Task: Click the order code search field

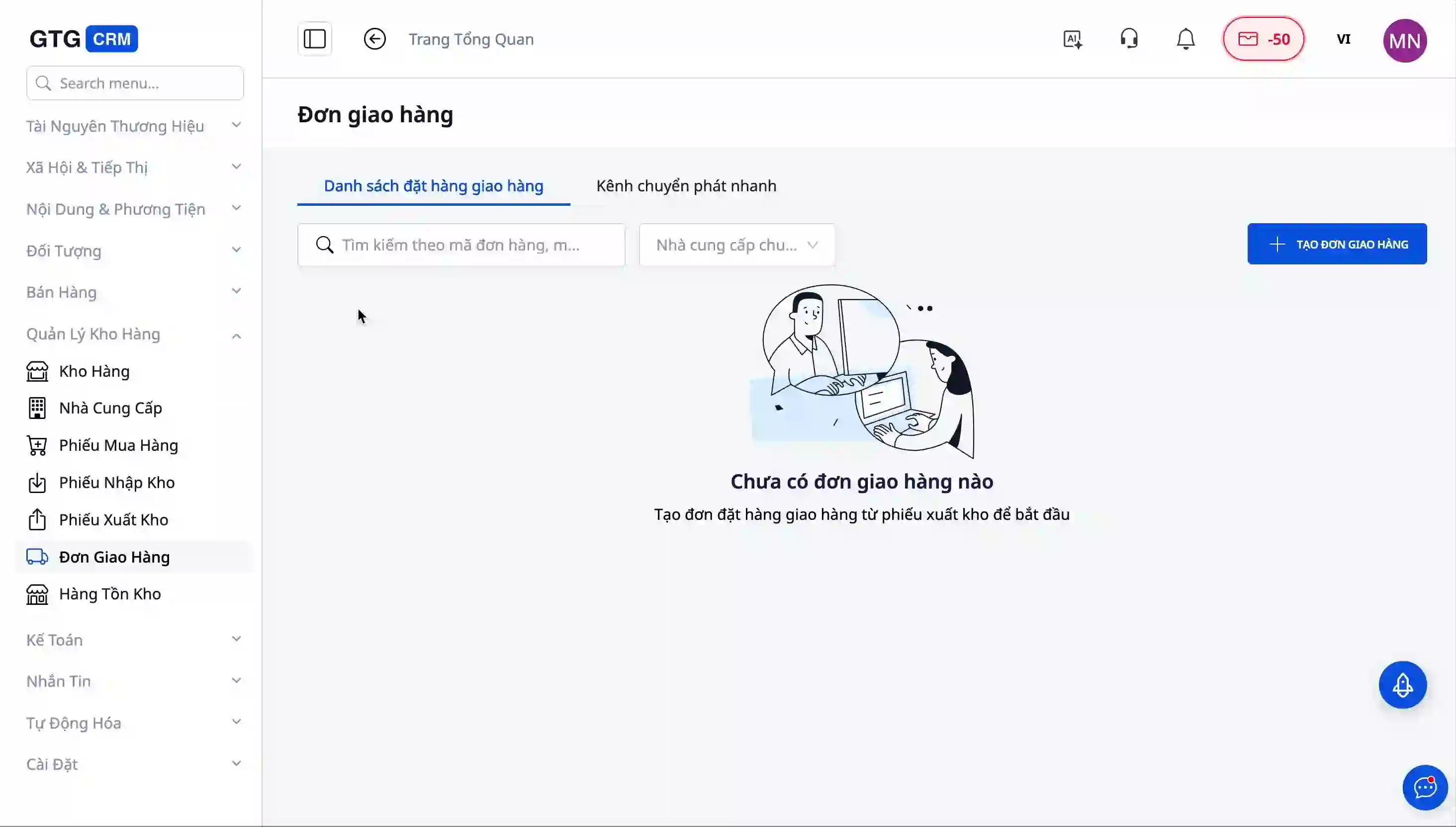Action: [x=461, y=245]
